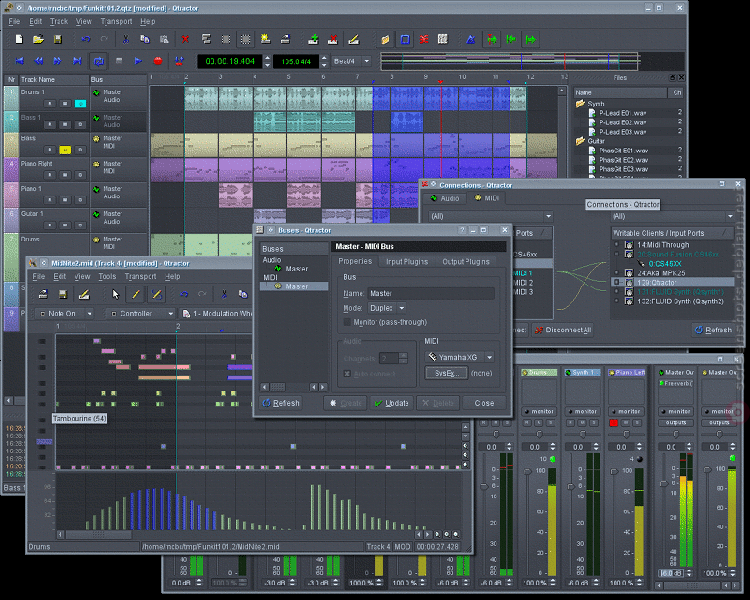Click the Refresh button in the Buses dialog

(281, 403)
